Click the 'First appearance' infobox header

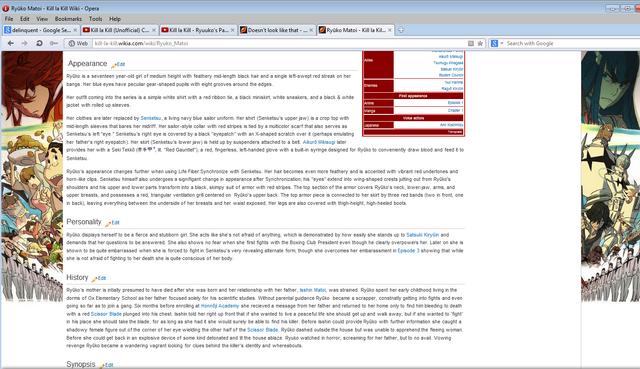[413, 96]
